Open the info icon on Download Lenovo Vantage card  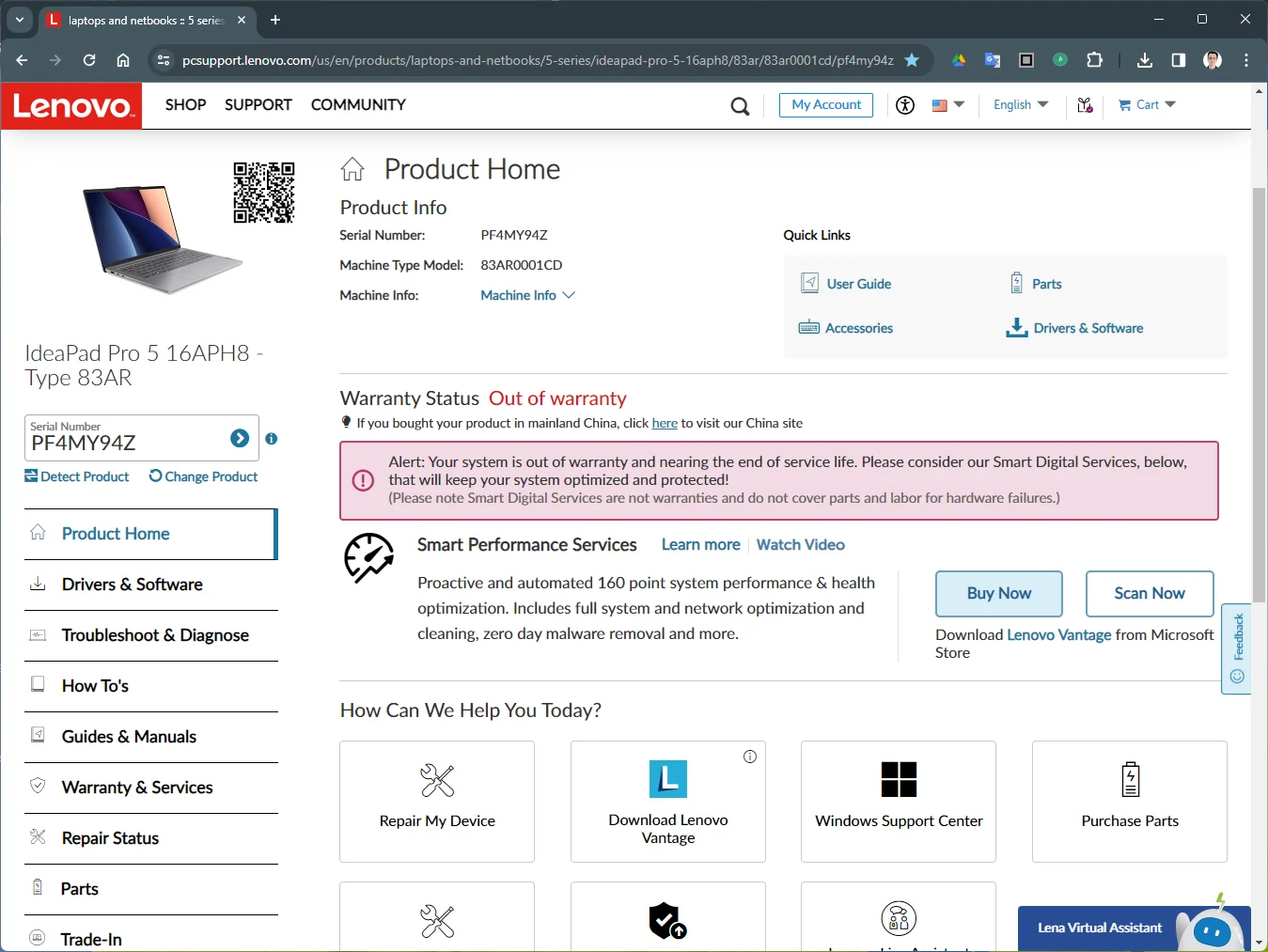(750, 757)
